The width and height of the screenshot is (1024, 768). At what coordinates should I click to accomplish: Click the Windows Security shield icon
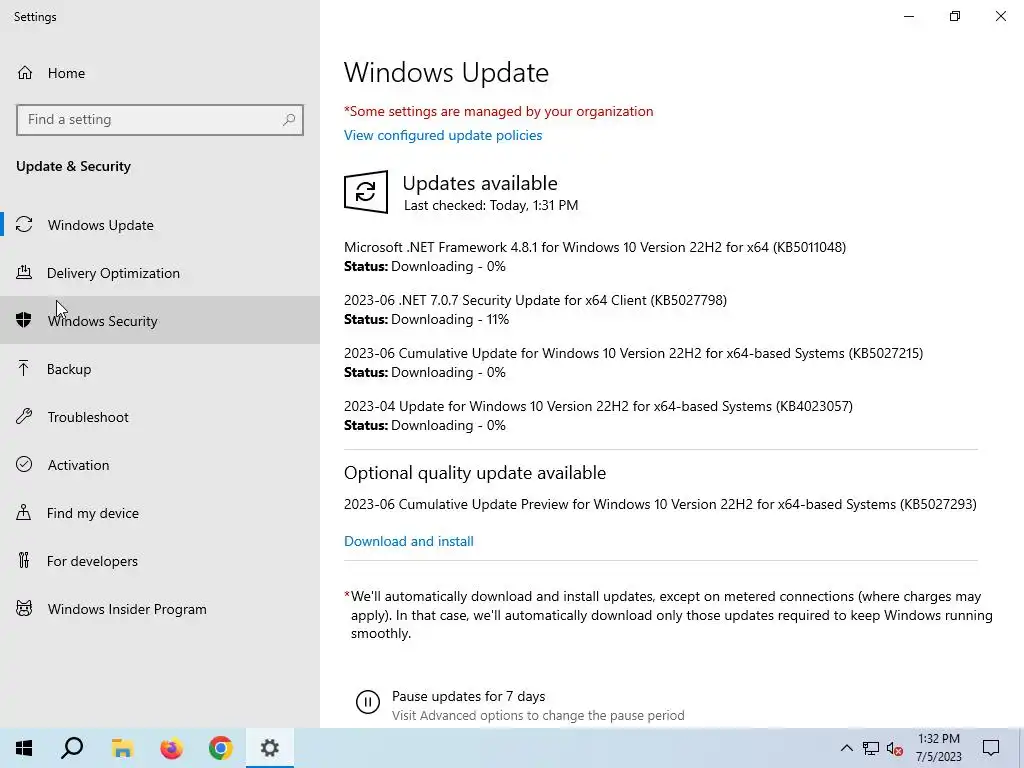[24, 320]
